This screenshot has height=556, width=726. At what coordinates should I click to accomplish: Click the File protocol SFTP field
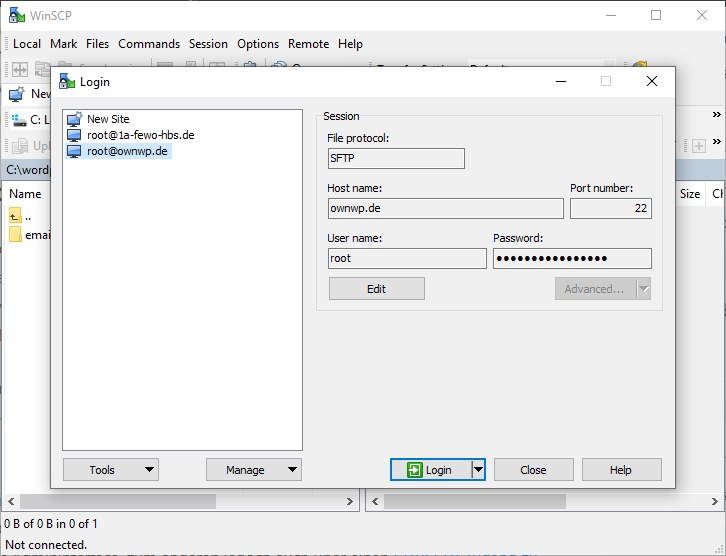point(396,158)
